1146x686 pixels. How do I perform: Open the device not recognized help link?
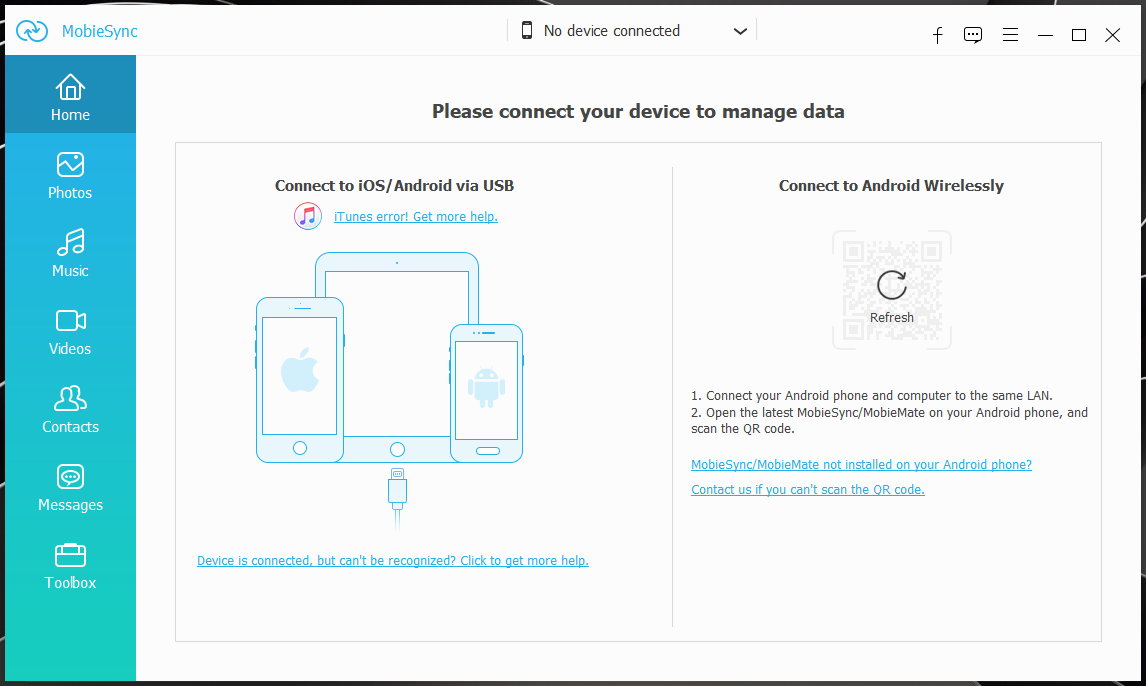tap(393, 561)
